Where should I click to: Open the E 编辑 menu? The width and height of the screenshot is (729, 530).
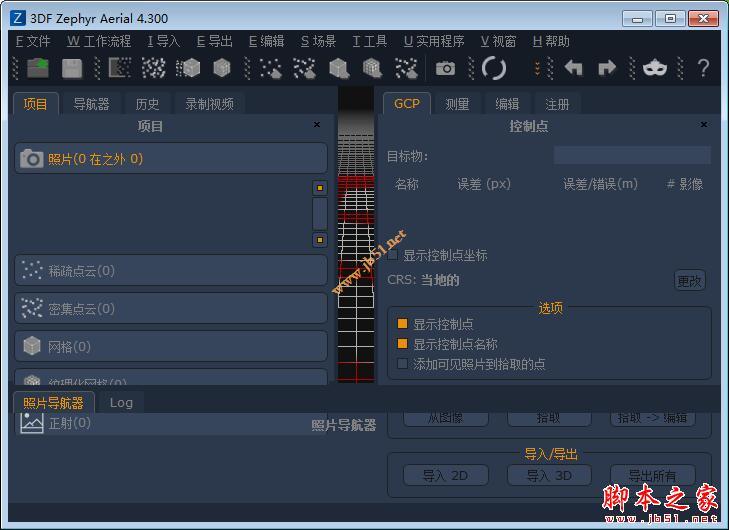(266, 41)
